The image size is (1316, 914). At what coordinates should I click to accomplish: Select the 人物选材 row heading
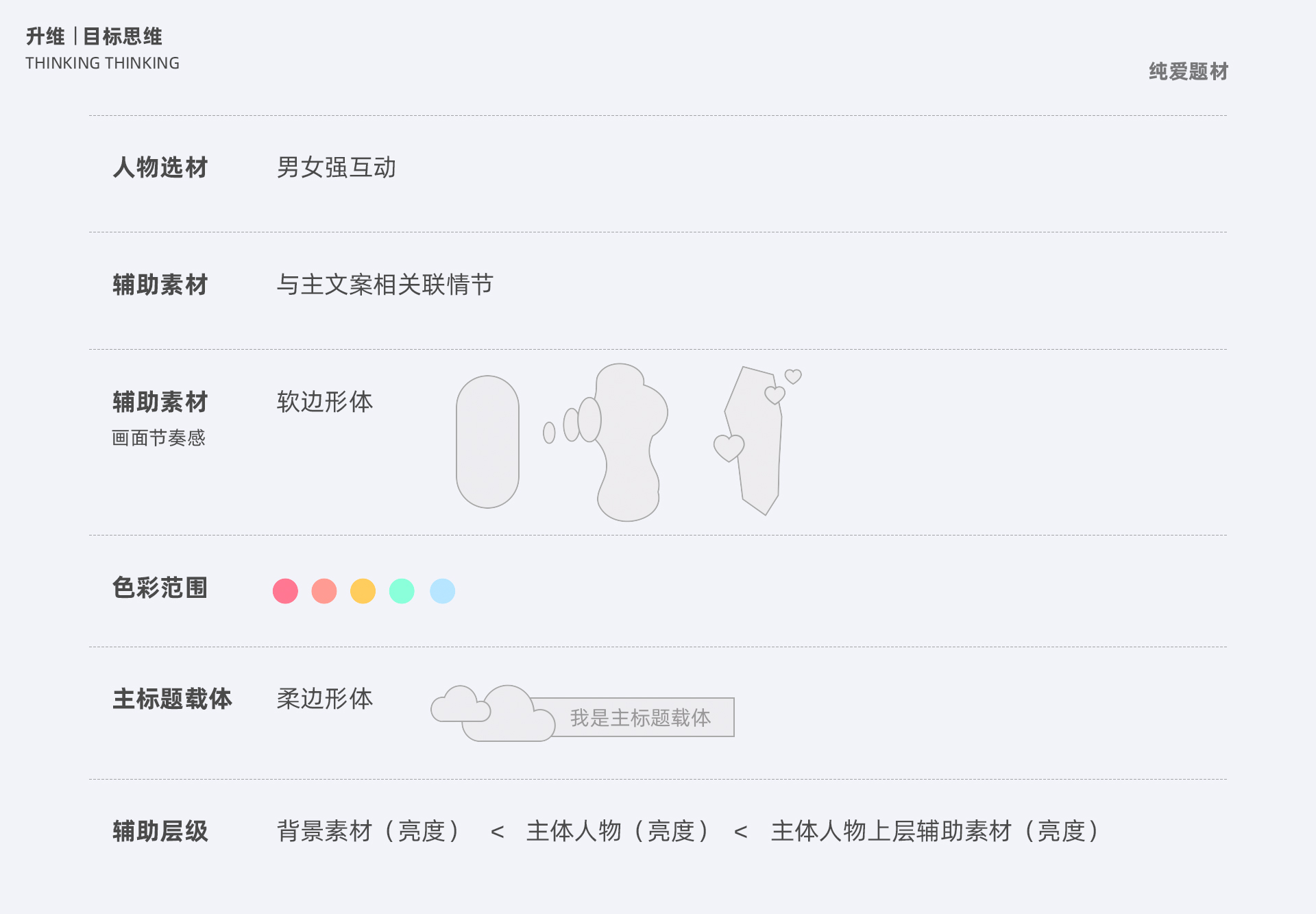160,167
